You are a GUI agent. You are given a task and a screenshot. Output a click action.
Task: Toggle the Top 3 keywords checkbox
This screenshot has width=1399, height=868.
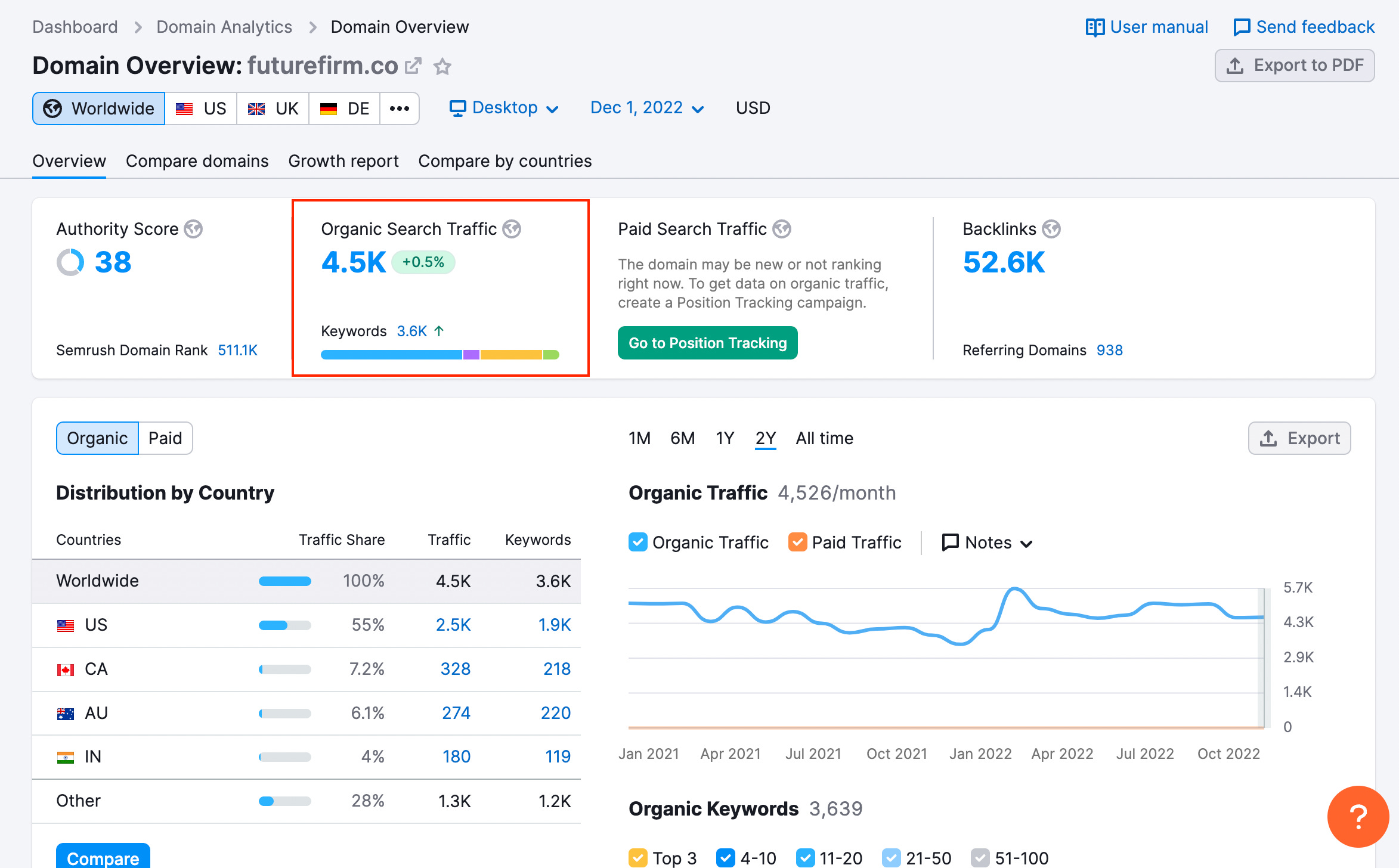tap(638, 858)
